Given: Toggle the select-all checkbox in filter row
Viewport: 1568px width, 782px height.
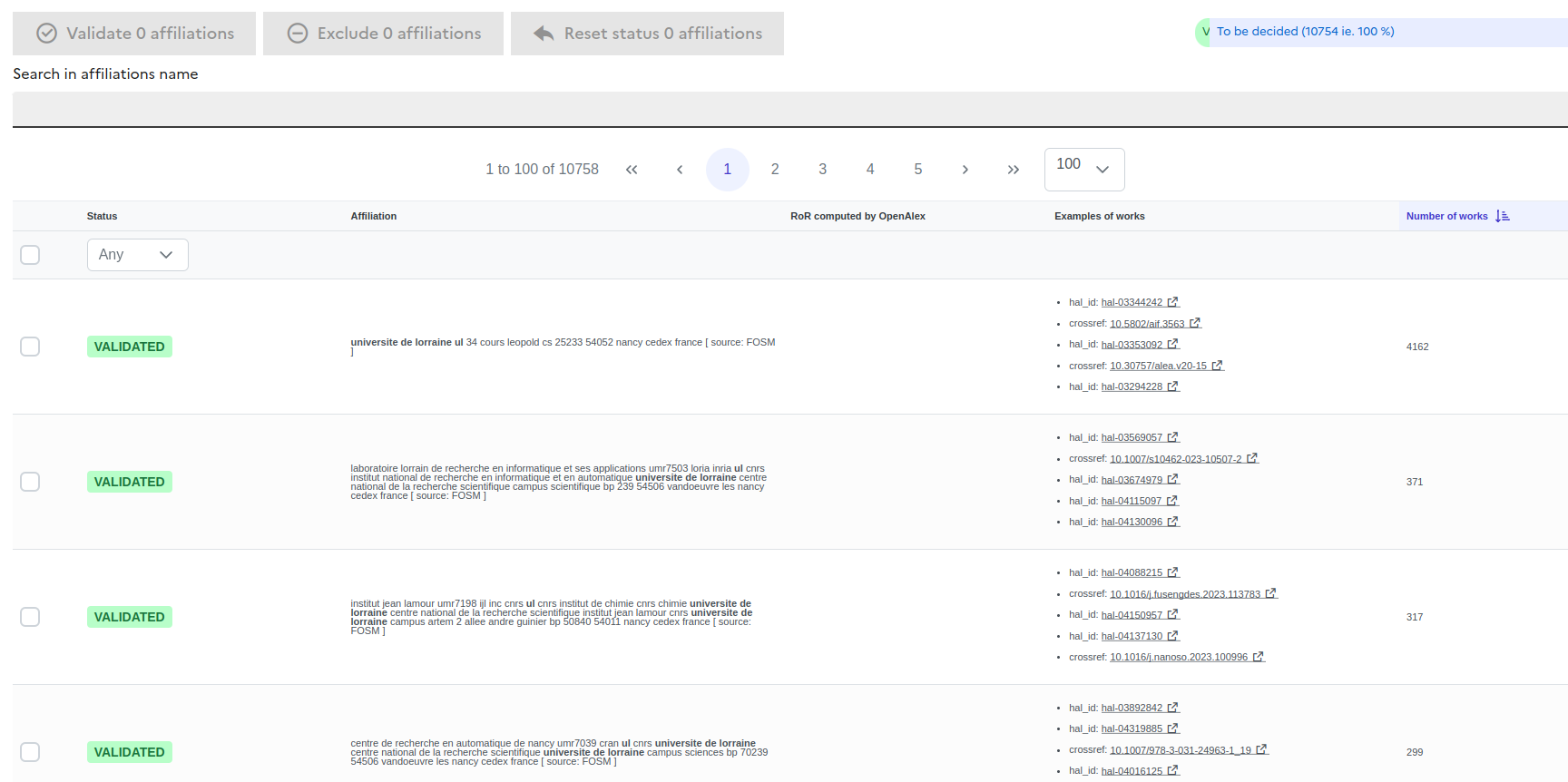Looking at the screenshot, I should point(30,255).
